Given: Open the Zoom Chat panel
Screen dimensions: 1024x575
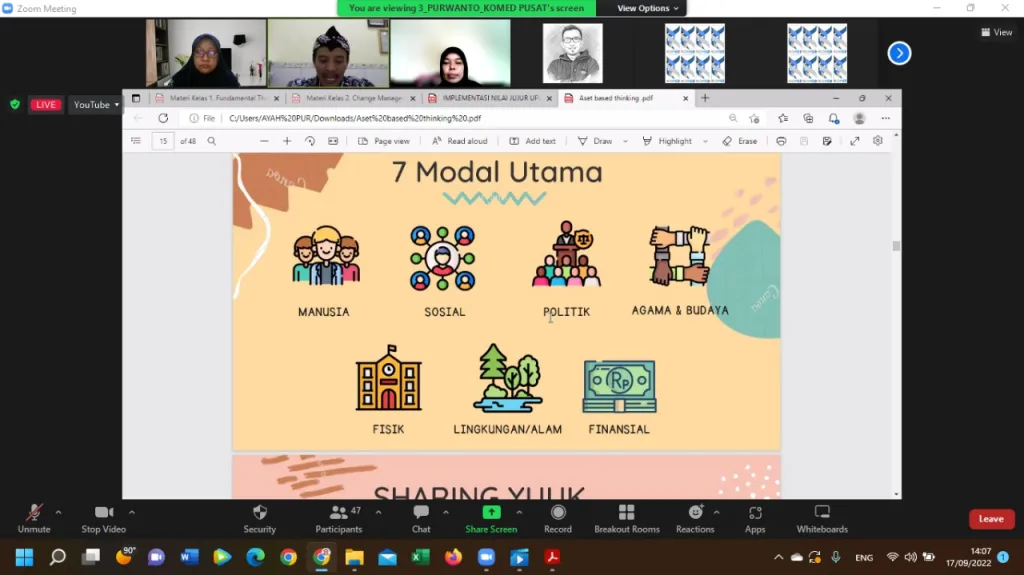Looking at the screenshot, I should pos(421,518).
